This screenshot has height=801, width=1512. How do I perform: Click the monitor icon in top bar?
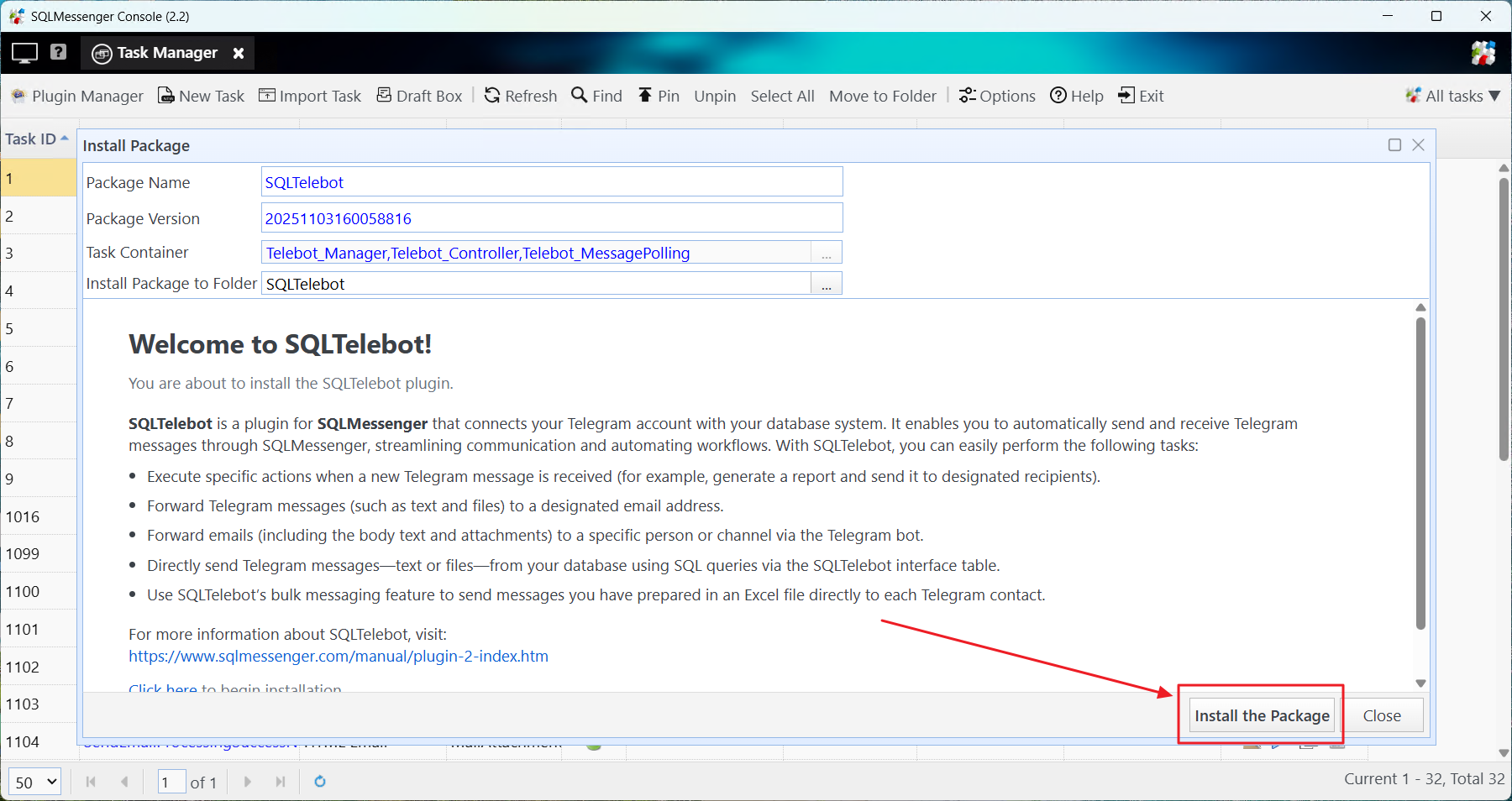coord(24,53)
